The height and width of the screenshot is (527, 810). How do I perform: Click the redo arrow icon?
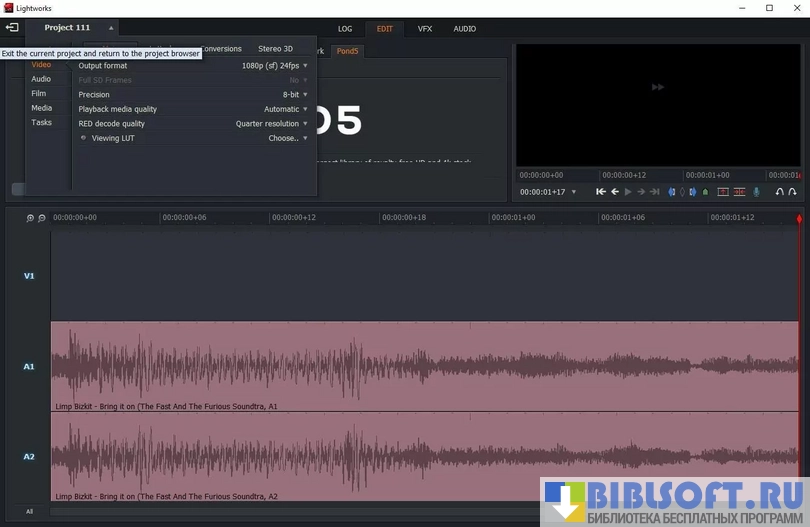[793, 192]
